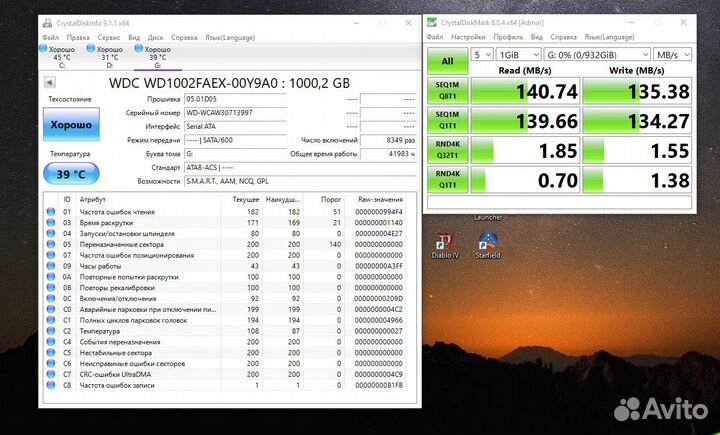This screenshot has height=435, width=720.
Task: Click status dot for Нестабильные сектора row
Action: (x=51, y=353)
